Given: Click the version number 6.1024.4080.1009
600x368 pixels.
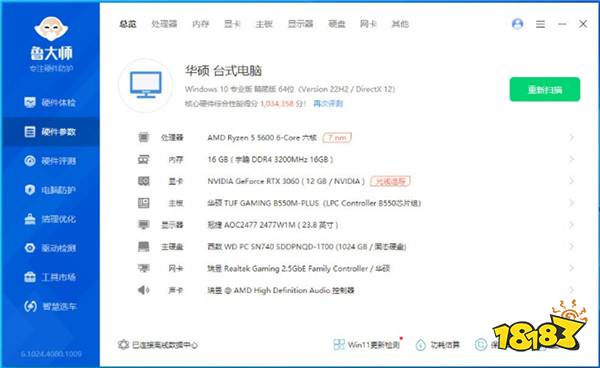Looking at the screenshot, I should click(x=51, y=354).
